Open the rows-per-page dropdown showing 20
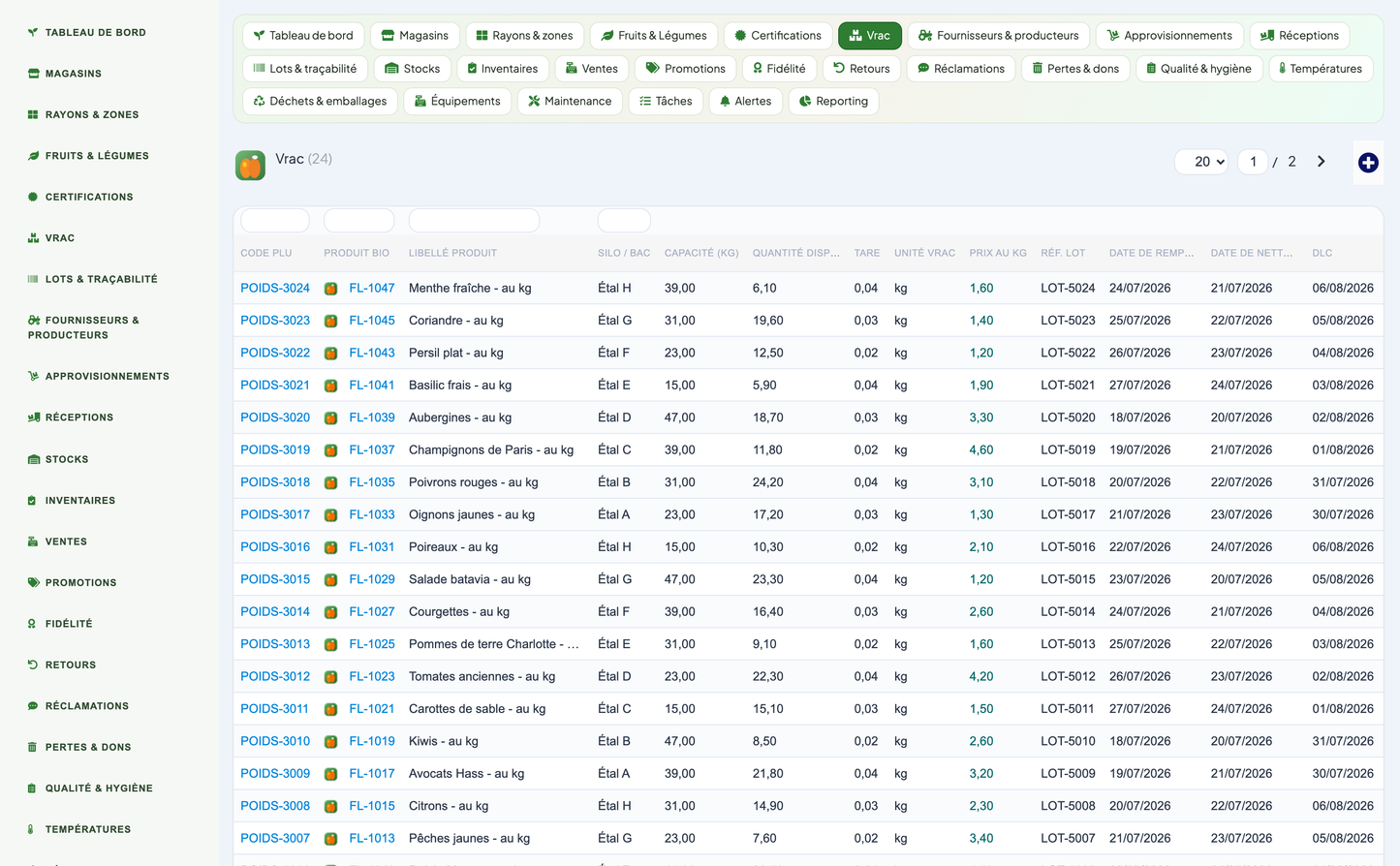This screenshot has width=1400, height=866. pos(1201,162)
